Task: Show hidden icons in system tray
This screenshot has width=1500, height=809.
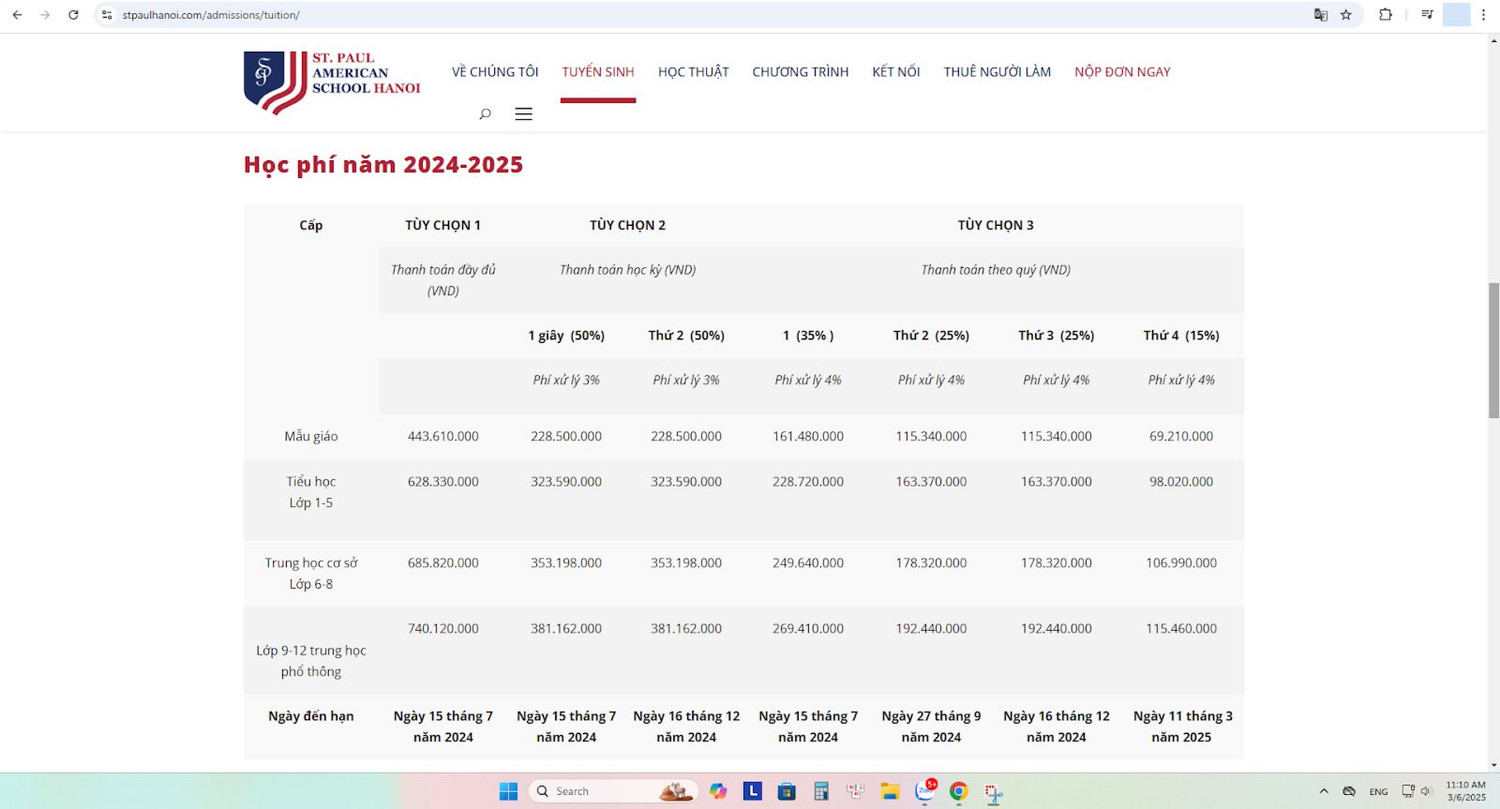Action: click(x=1324, y=791)
